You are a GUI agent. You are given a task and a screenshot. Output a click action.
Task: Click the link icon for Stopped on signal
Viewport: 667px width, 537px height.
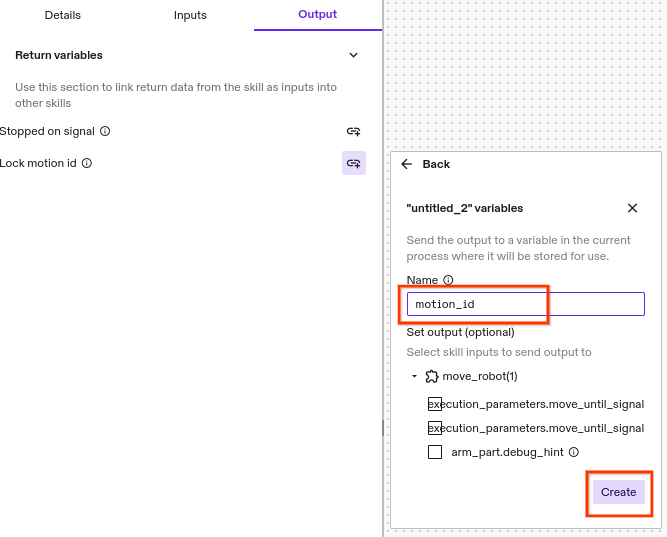[x=353, y=131]
